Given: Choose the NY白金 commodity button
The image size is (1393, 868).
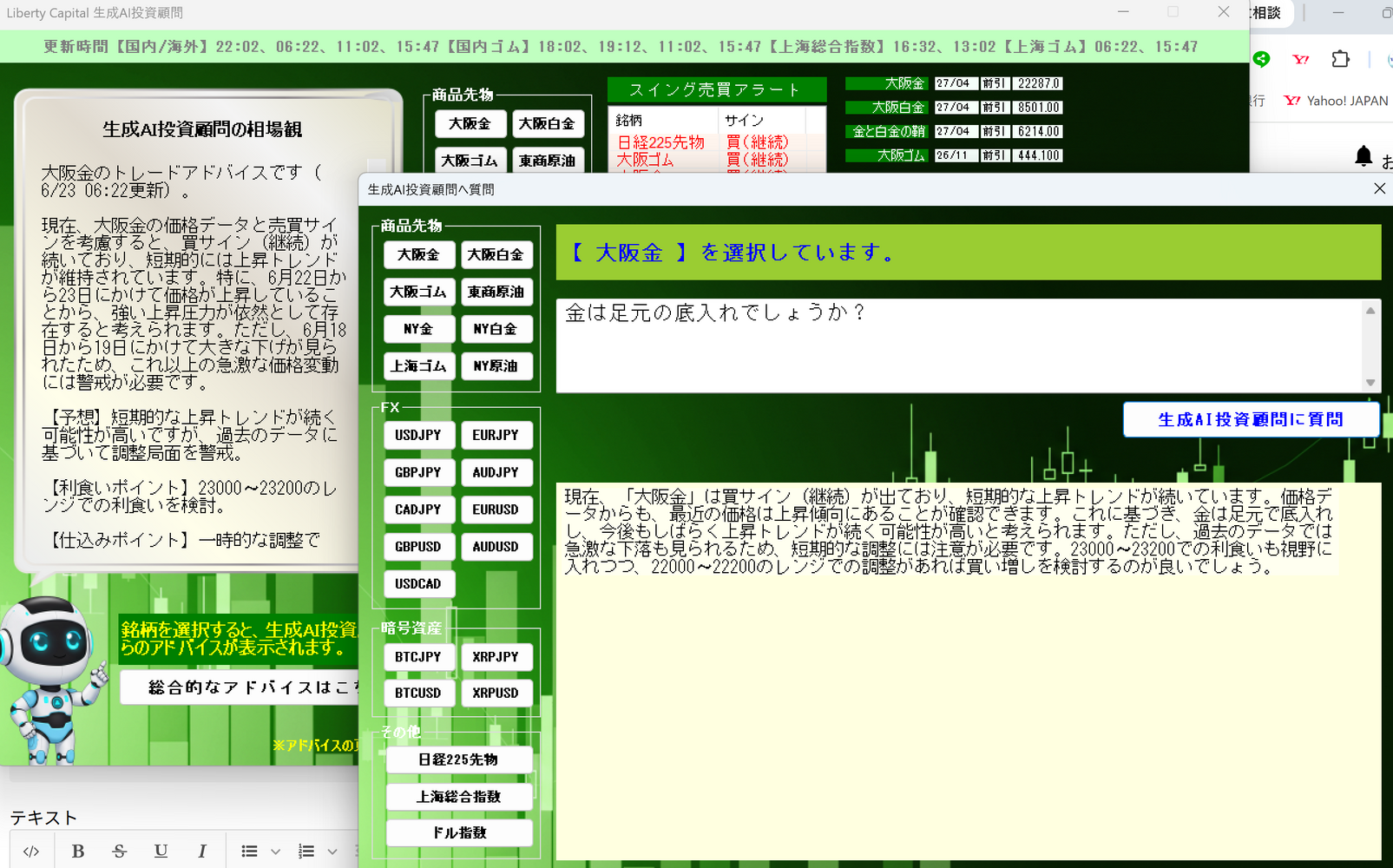Looking at the screenshot, I should coord(496,330).
